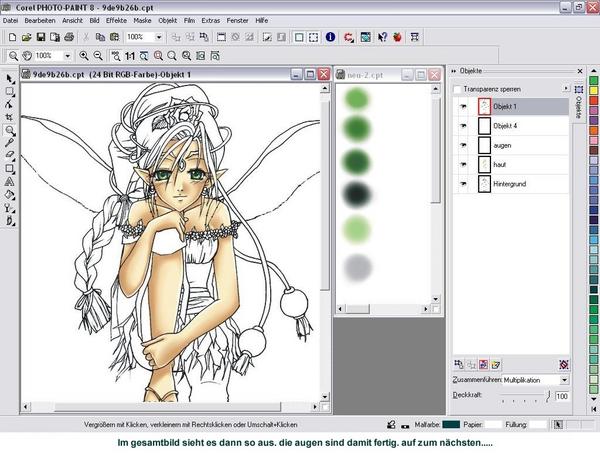The height and width of the screenshot is (454, 600).
Task: Select the haut layer row
Action: pos(511,165)
